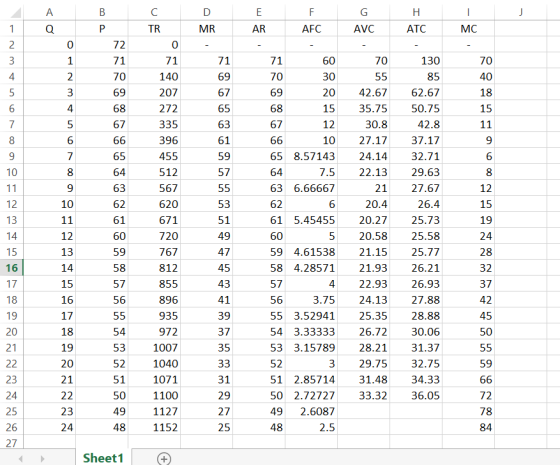Viewport: 560px width, 465px height.
Task: Click the AR header cell
Action: pos(259,29)
